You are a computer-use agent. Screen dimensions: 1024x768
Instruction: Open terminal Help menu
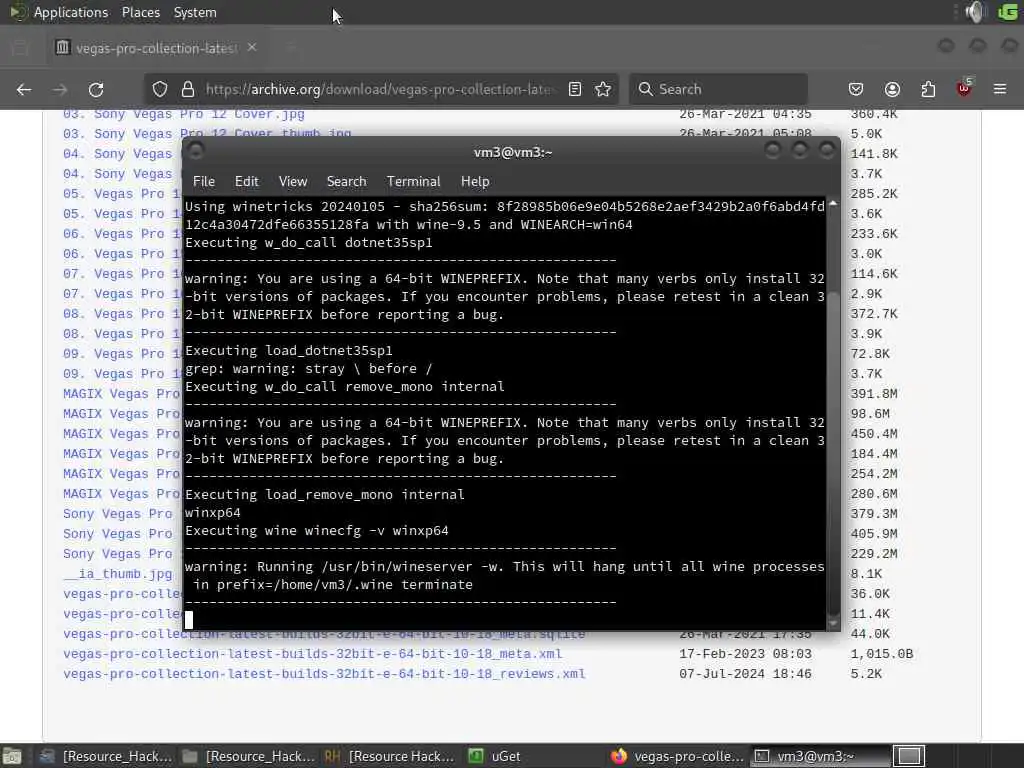point(475,182)
